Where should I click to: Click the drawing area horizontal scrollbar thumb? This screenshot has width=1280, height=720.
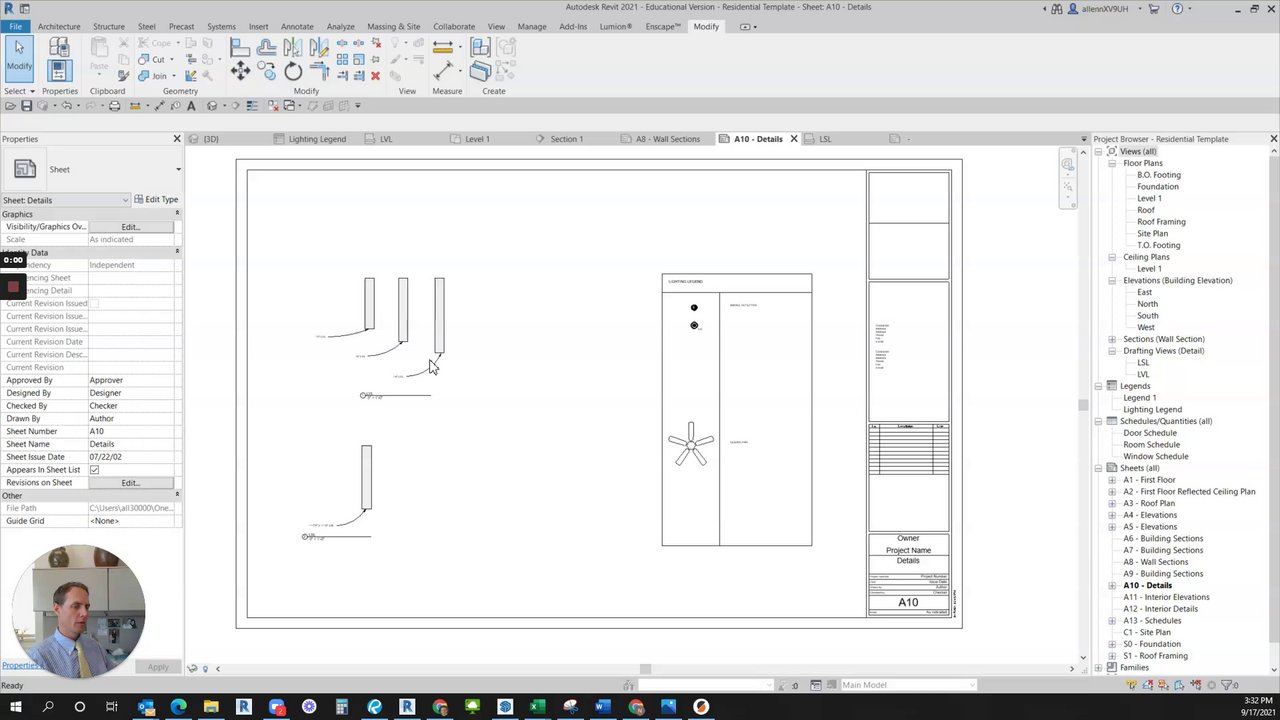(645, 669)
